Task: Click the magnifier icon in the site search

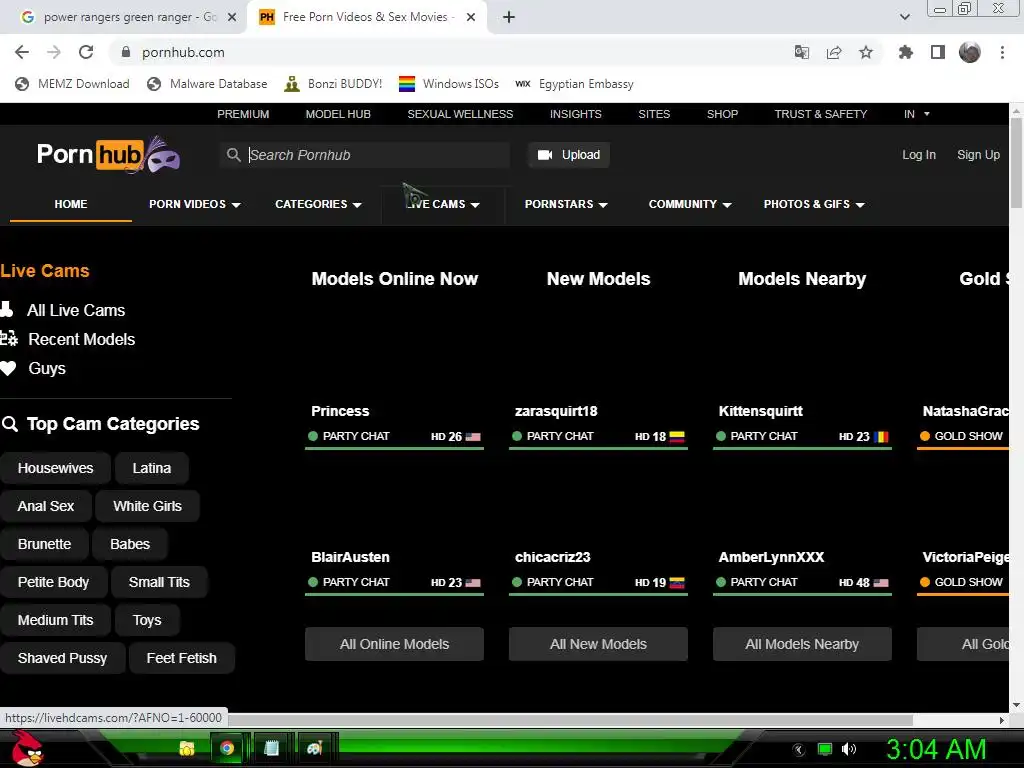Action: coord(233,155)
